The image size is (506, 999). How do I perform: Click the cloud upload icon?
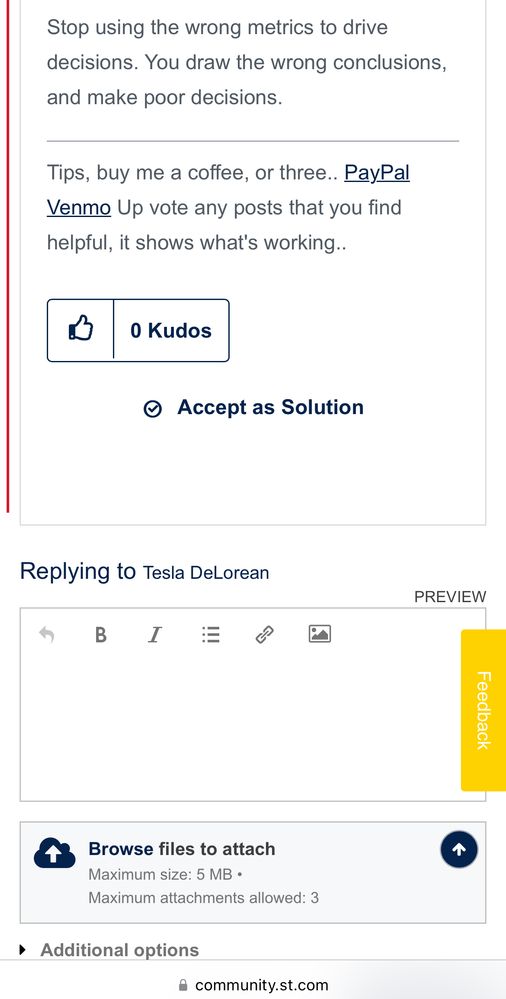tap(54, 852)
